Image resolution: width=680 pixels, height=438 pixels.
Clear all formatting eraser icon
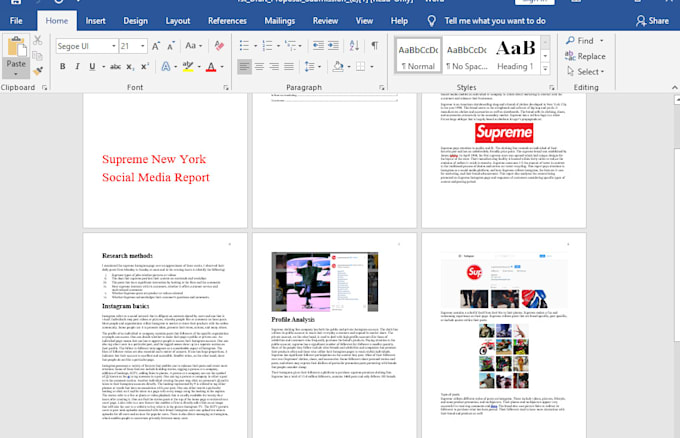[219, 46]
